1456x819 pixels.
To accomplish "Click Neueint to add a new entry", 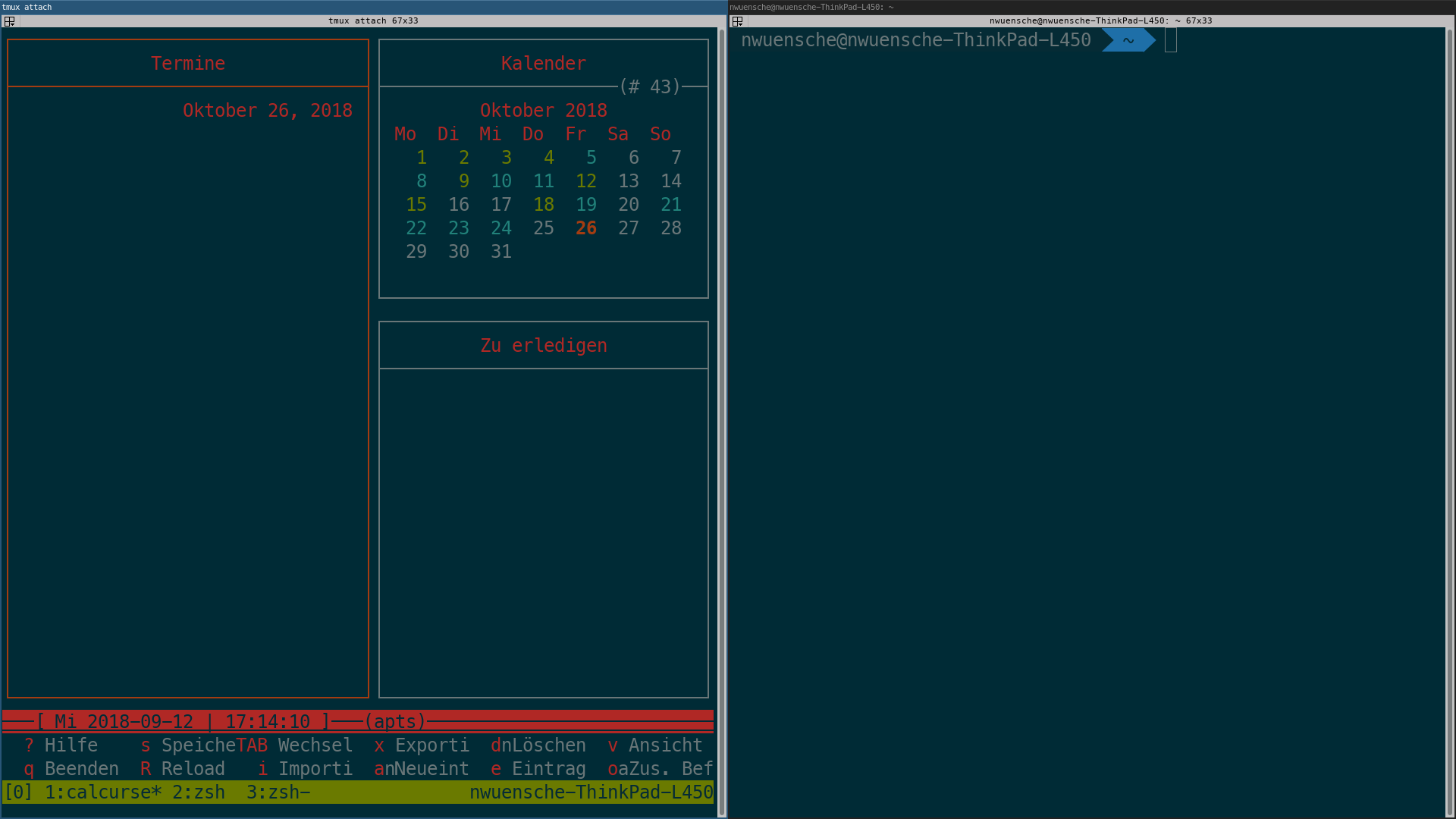I will click(421, 768).
